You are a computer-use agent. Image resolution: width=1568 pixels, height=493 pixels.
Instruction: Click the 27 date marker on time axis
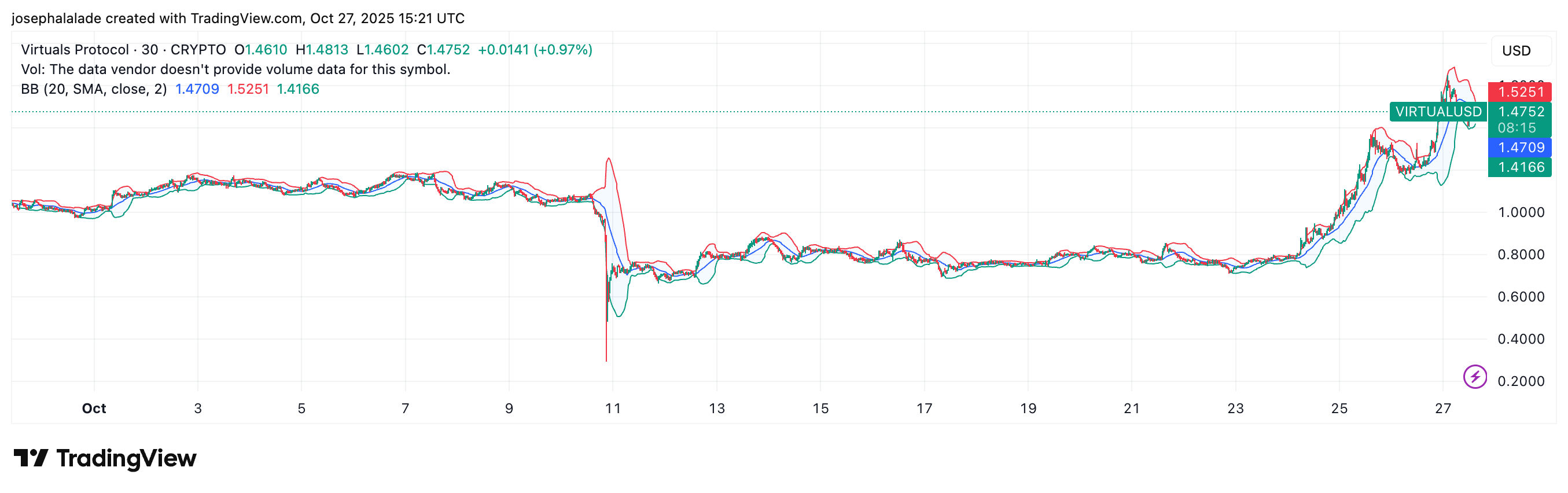(x=1442, y=409)
